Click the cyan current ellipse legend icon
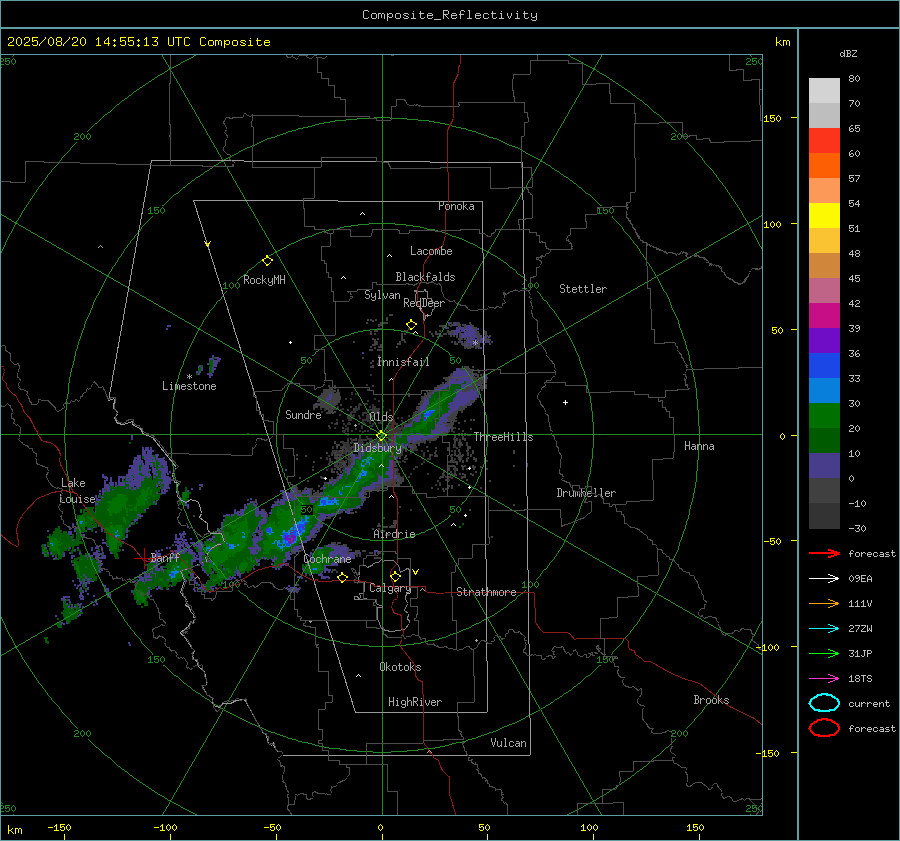The width and height of the screenshot is (900, 841). pos(824,703)
